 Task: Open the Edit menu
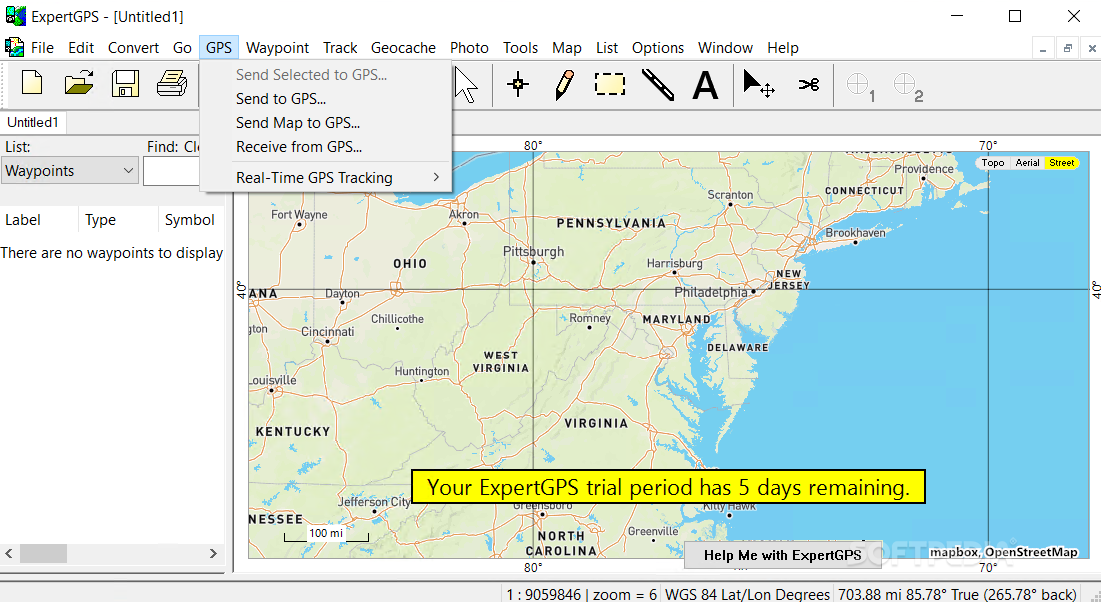(81, 48)
